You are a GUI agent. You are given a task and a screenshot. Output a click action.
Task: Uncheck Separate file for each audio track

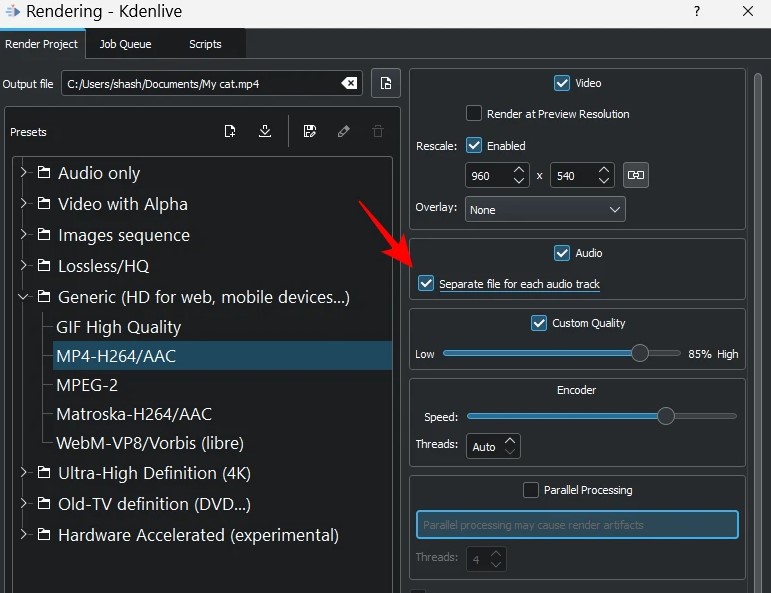tap(426, 283)
